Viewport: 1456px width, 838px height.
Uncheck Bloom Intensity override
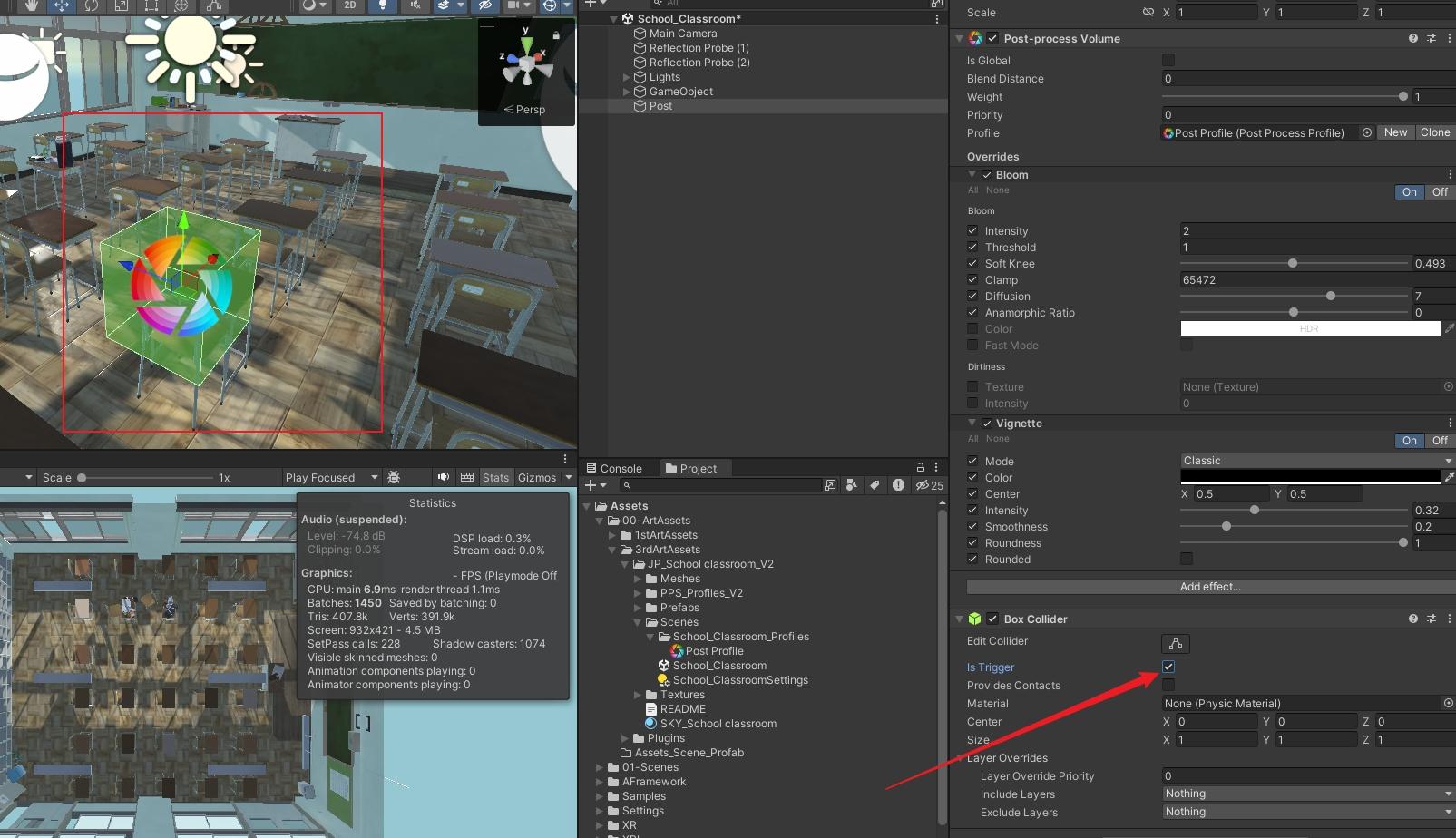pyautogui.click(x=972, y=230)
